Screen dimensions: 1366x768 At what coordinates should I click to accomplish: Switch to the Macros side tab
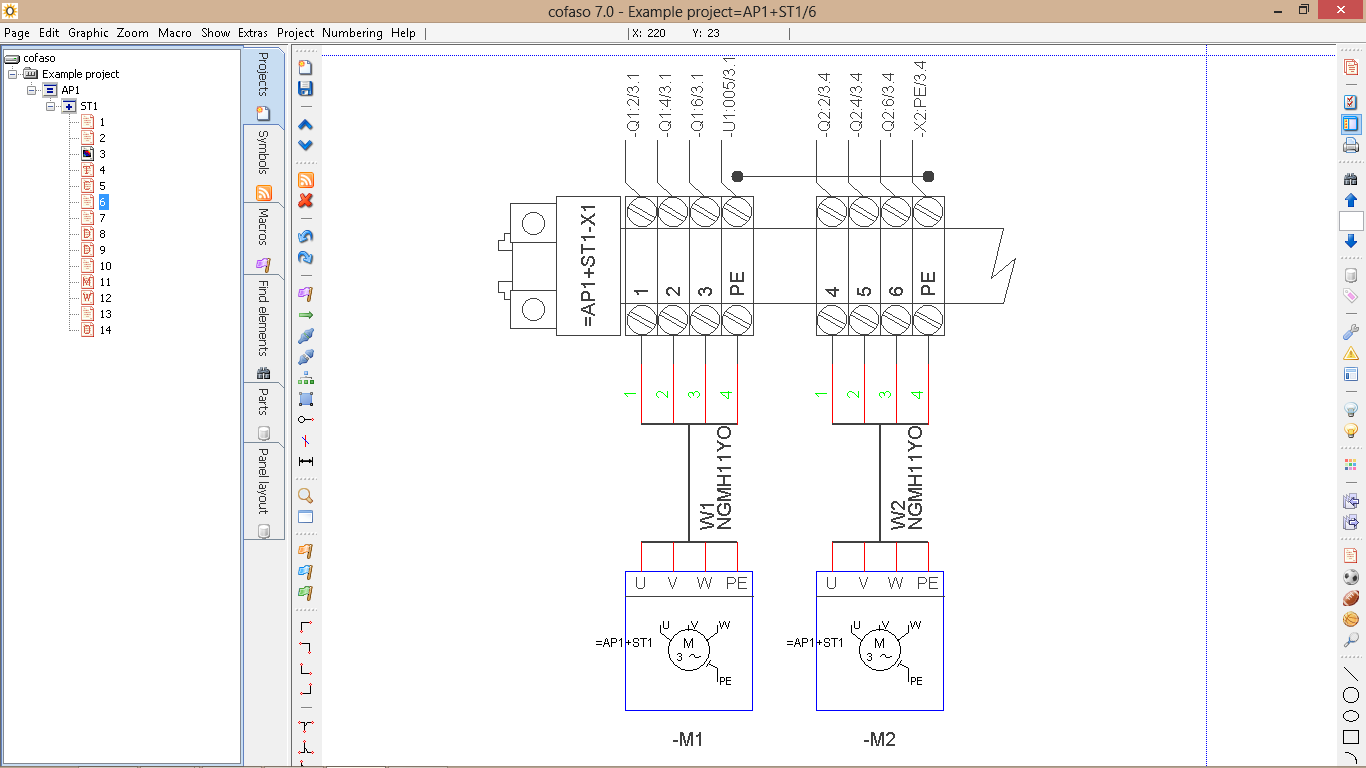tap(264, 240)
